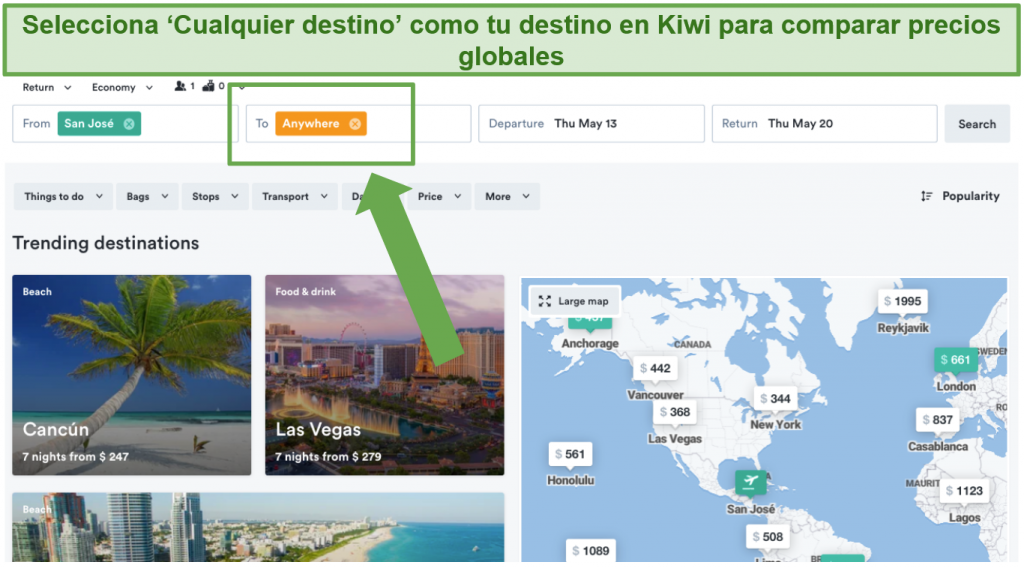This screenshot has height=568, width=1024.
Task: Click the Large map button
Action: [575, 301]
